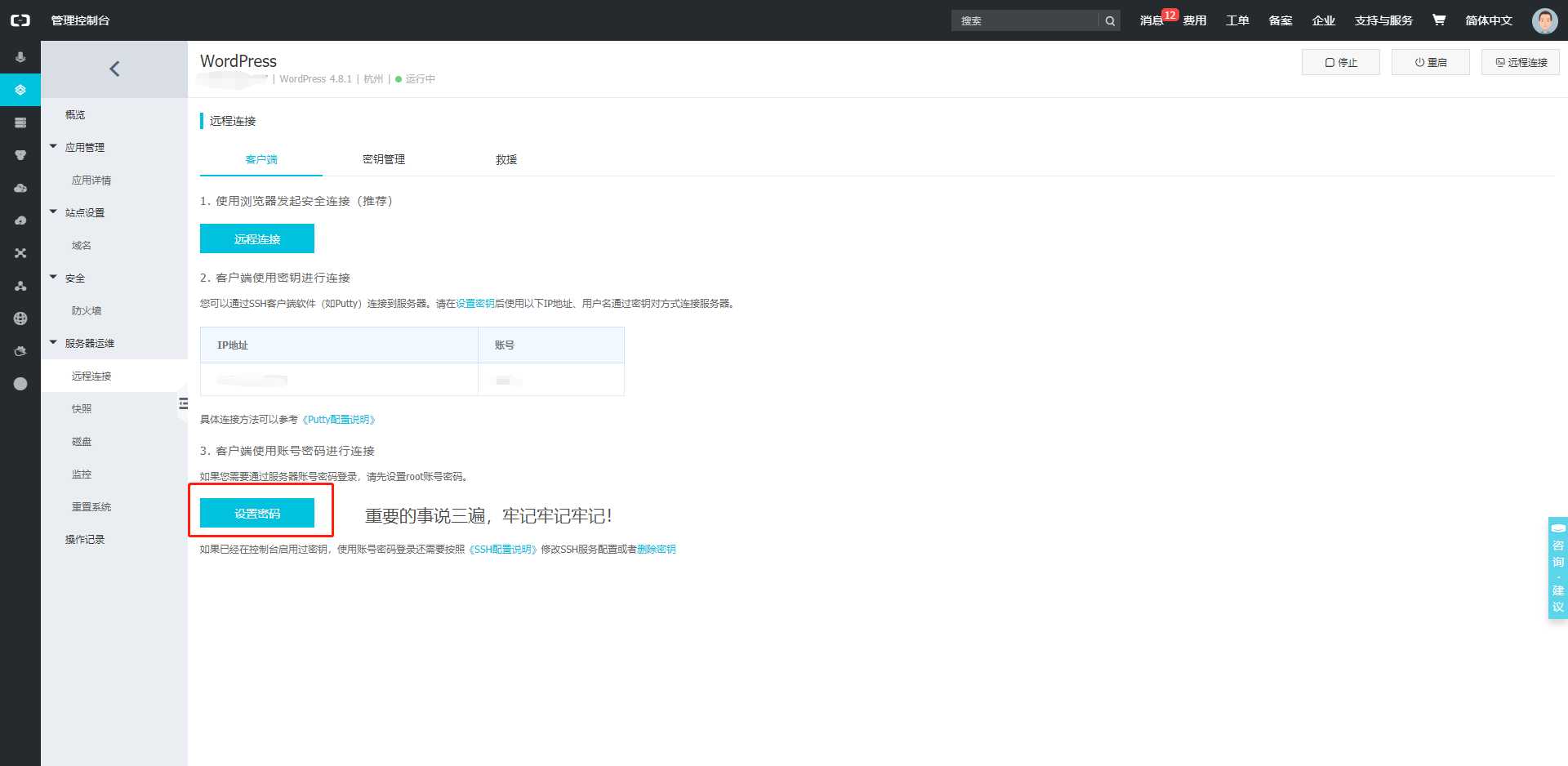Collapse the 站点设置 section
This screenshot has width=1568, height=766.
[53, 212]
